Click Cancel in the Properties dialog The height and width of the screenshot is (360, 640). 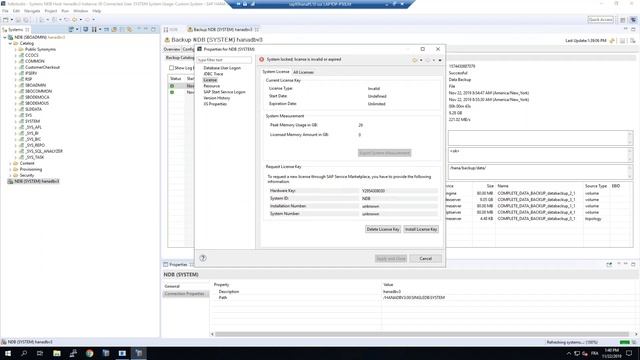pos(425,259)
